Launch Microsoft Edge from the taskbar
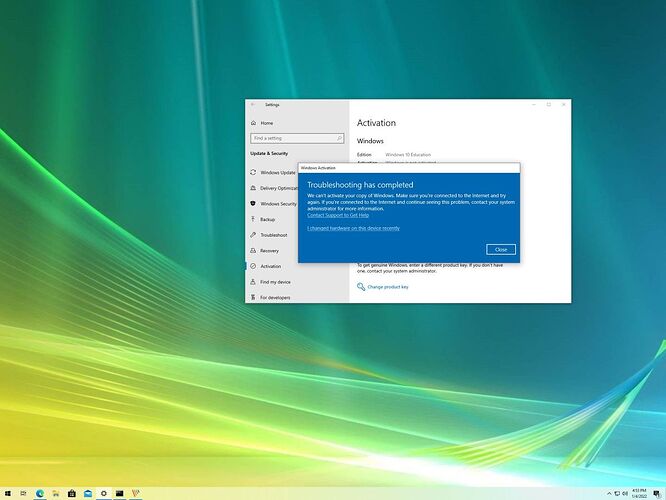 (x=40, y=493)
